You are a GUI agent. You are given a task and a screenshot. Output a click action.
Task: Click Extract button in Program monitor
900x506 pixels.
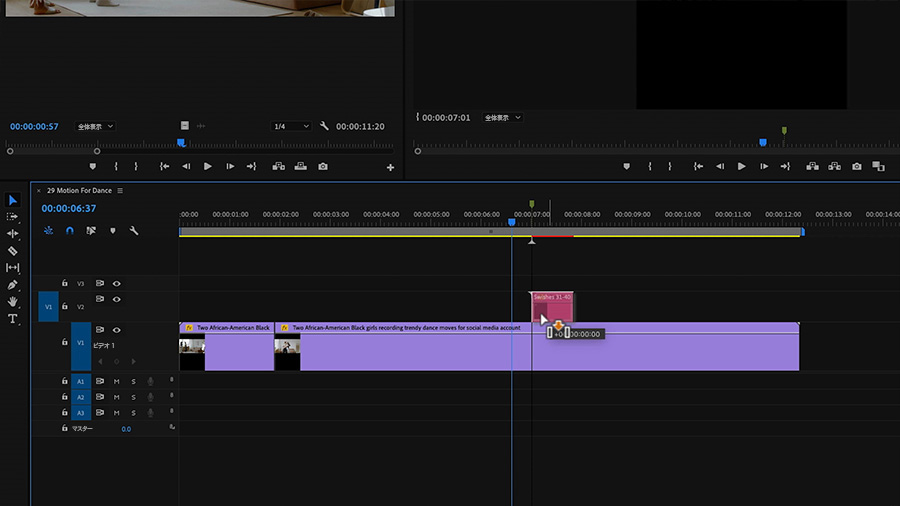(835, 166)
